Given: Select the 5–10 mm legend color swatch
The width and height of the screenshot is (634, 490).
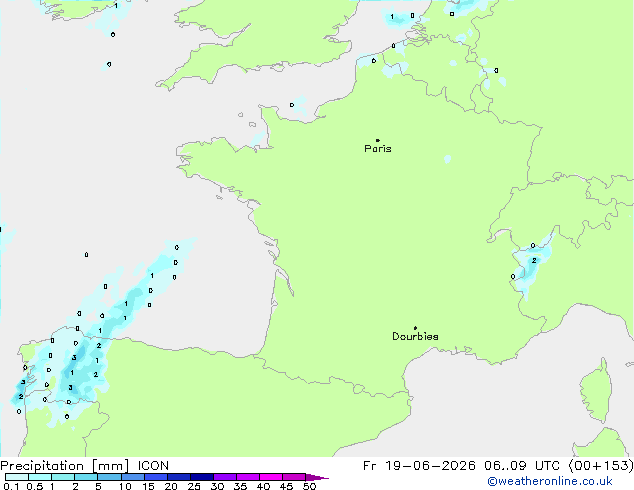Looking at the screenshot, I should (109, 477).
